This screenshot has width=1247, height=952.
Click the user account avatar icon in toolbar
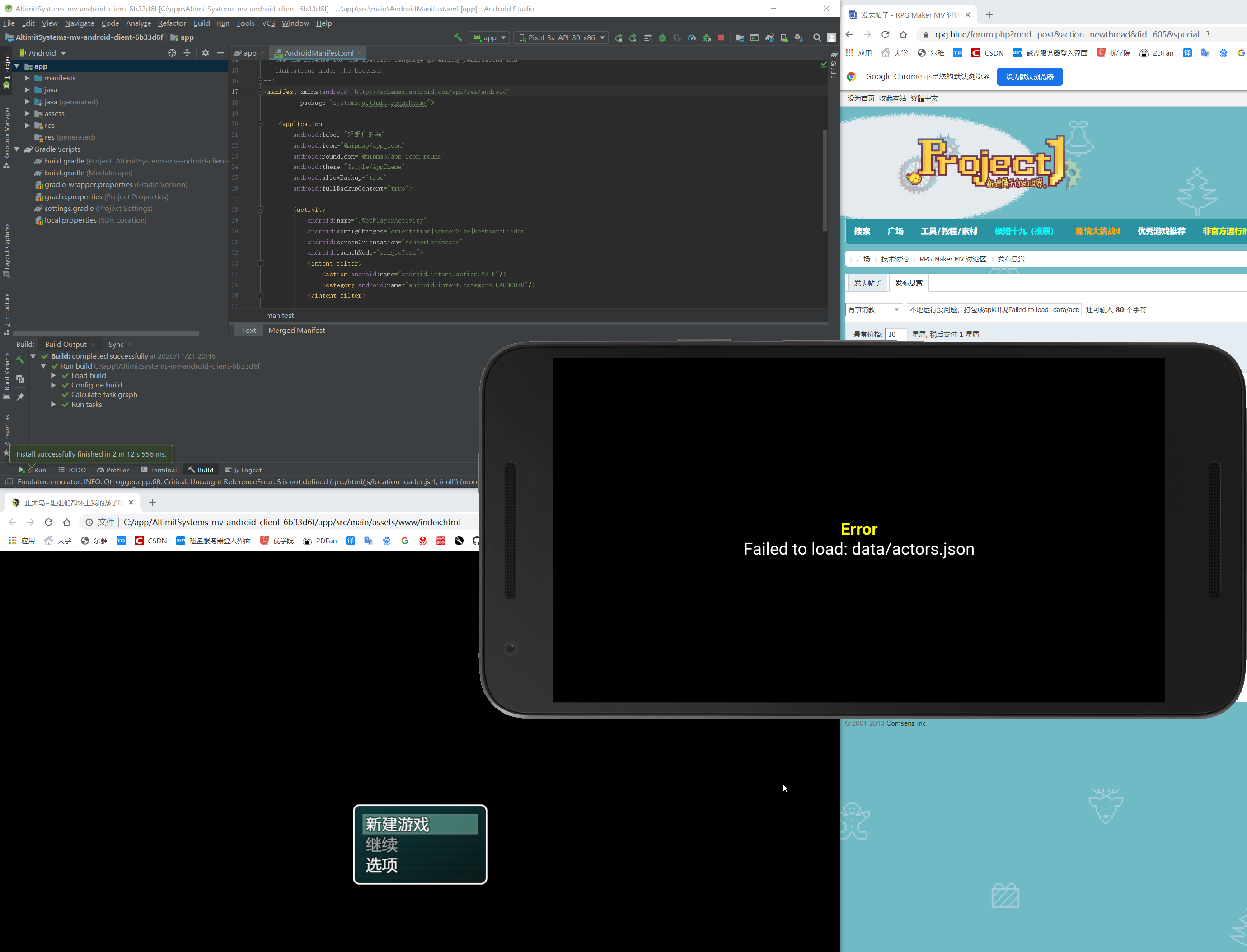[x=831, y=37]
